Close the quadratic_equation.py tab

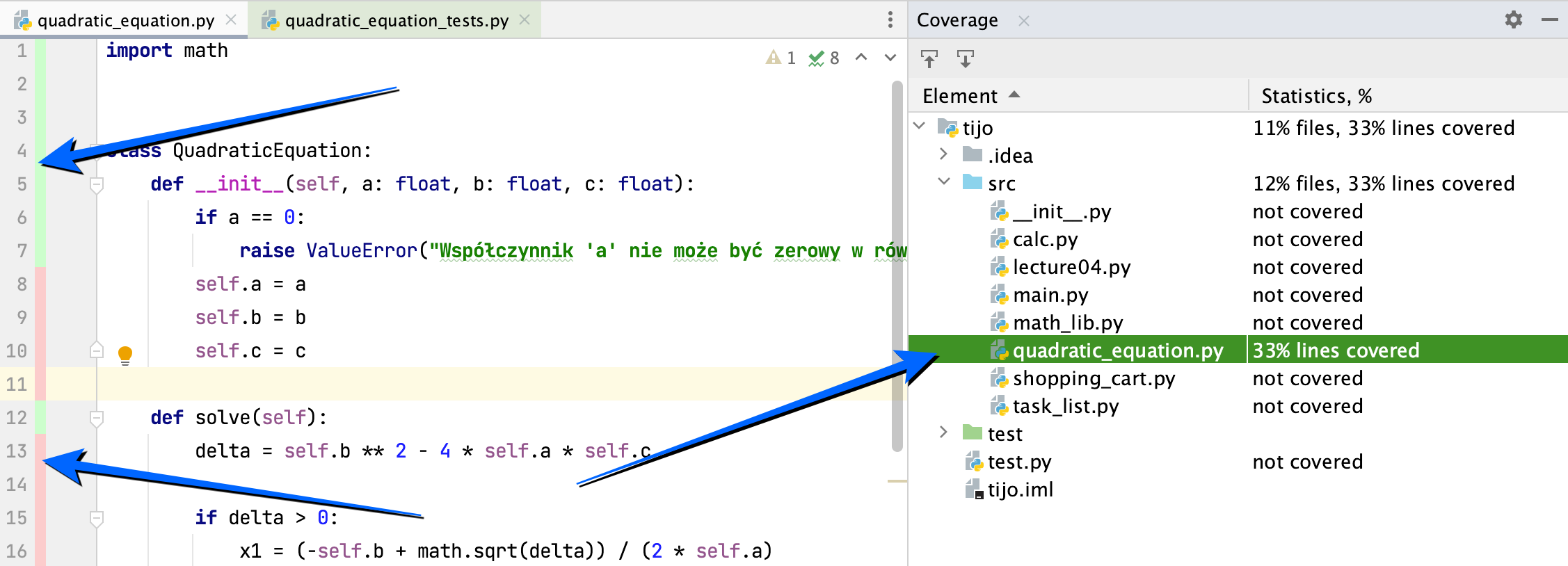pos(231,20)
